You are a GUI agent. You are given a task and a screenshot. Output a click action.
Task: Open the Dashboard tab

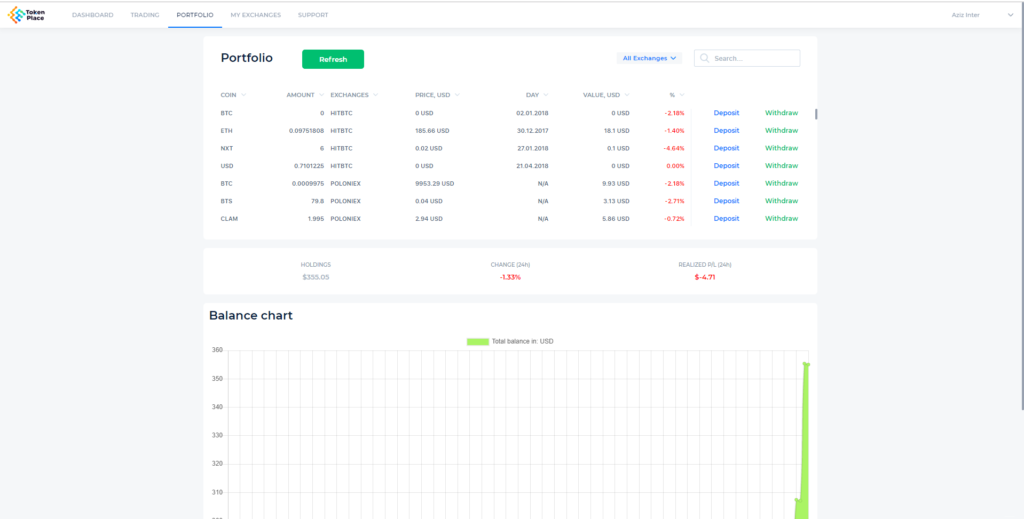pyautogui.click(x=93, y=15)
